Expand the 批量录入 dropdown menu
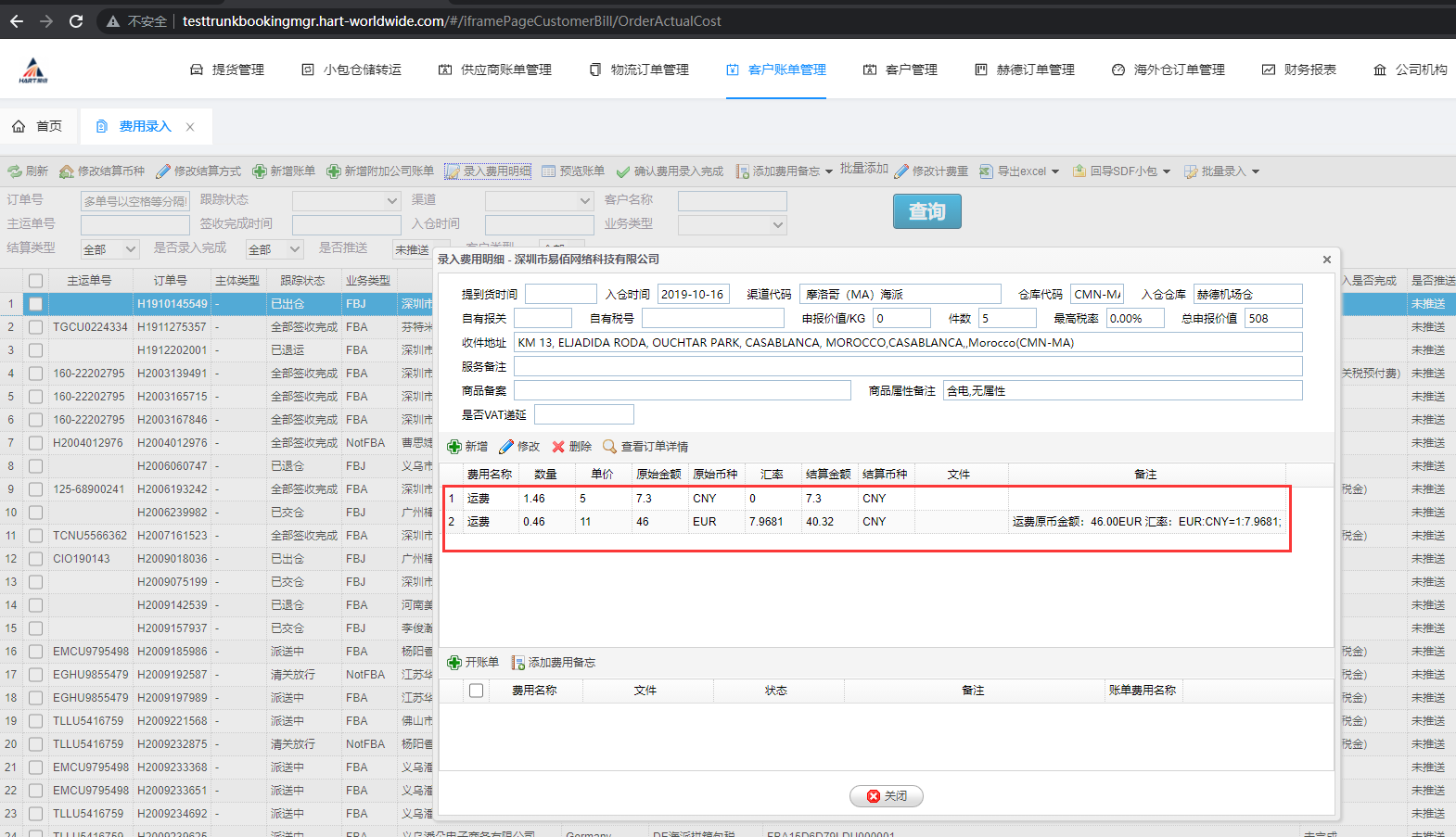 coord(1256,171)
